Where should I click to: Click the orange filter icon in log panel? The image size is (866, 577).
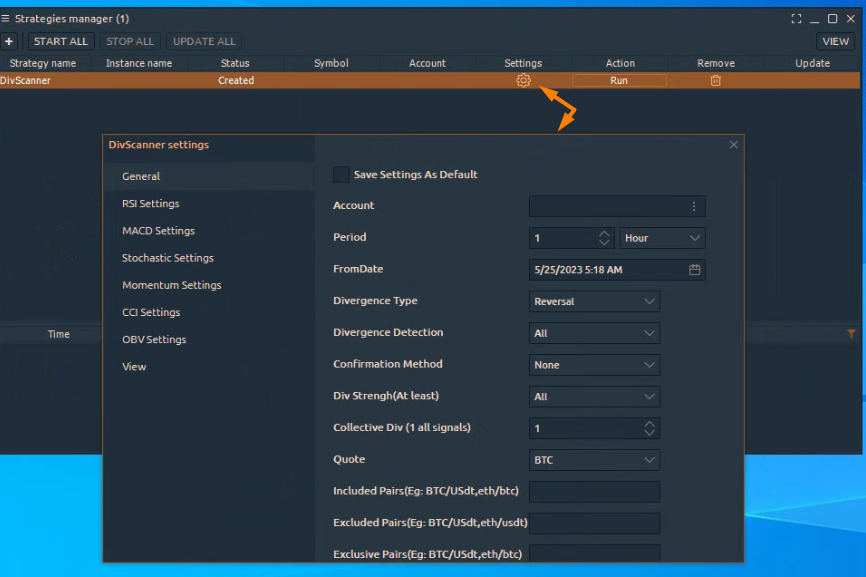(x=852, y=334)
